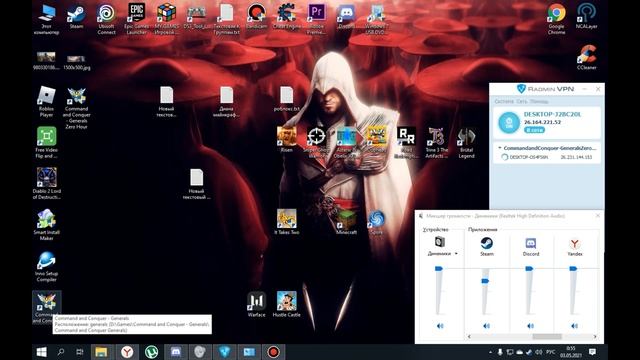The image size is (640, 360).
Task: Select the Risen desktop icon
Action: coord(287,140)
